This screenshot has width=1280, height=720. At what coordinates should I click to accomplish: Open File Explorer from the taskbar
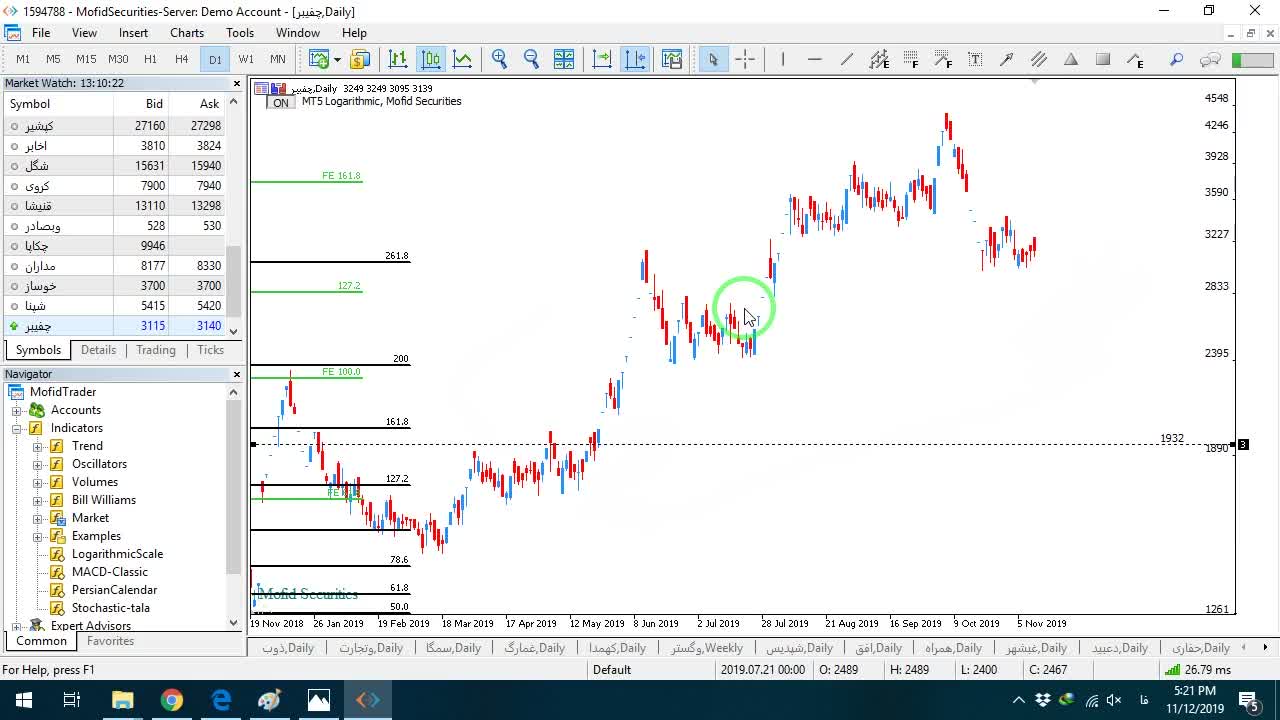coord(122,700)
